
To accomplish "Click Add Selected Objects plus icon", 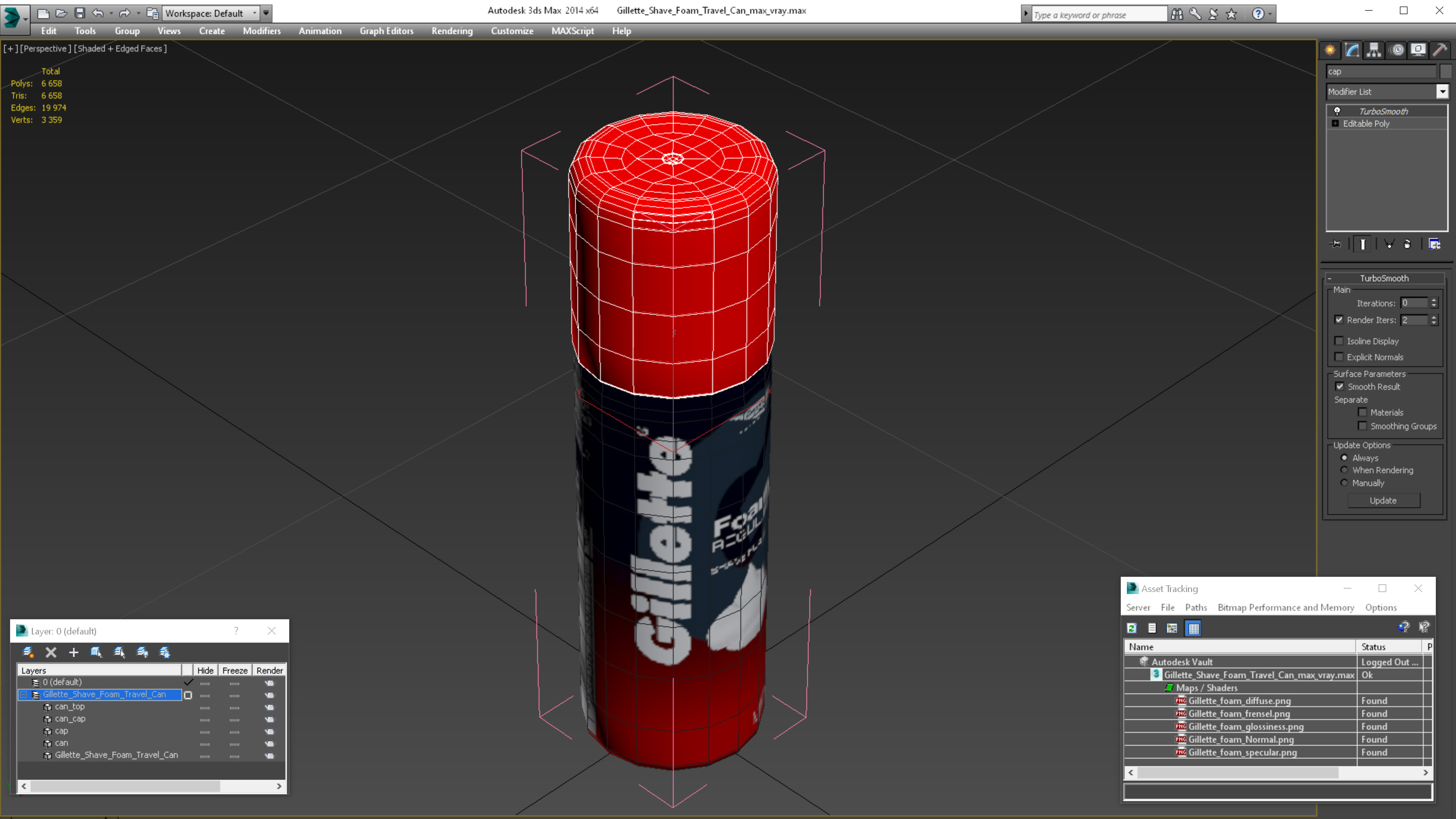I will click(73, 652).
